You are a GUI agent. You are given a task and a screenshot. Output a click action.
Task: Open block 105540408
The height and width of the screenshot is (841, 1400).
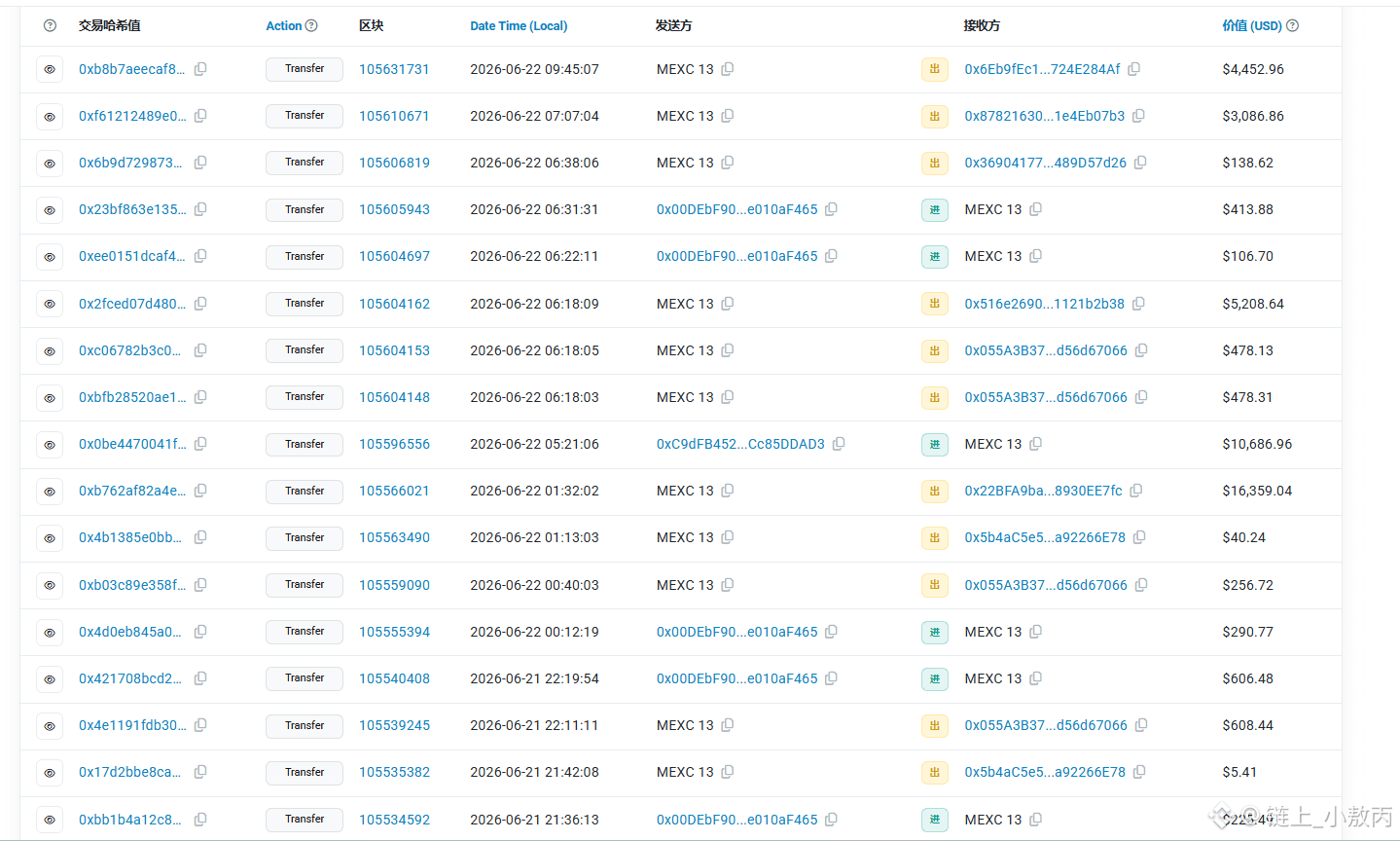coord(394,678)
